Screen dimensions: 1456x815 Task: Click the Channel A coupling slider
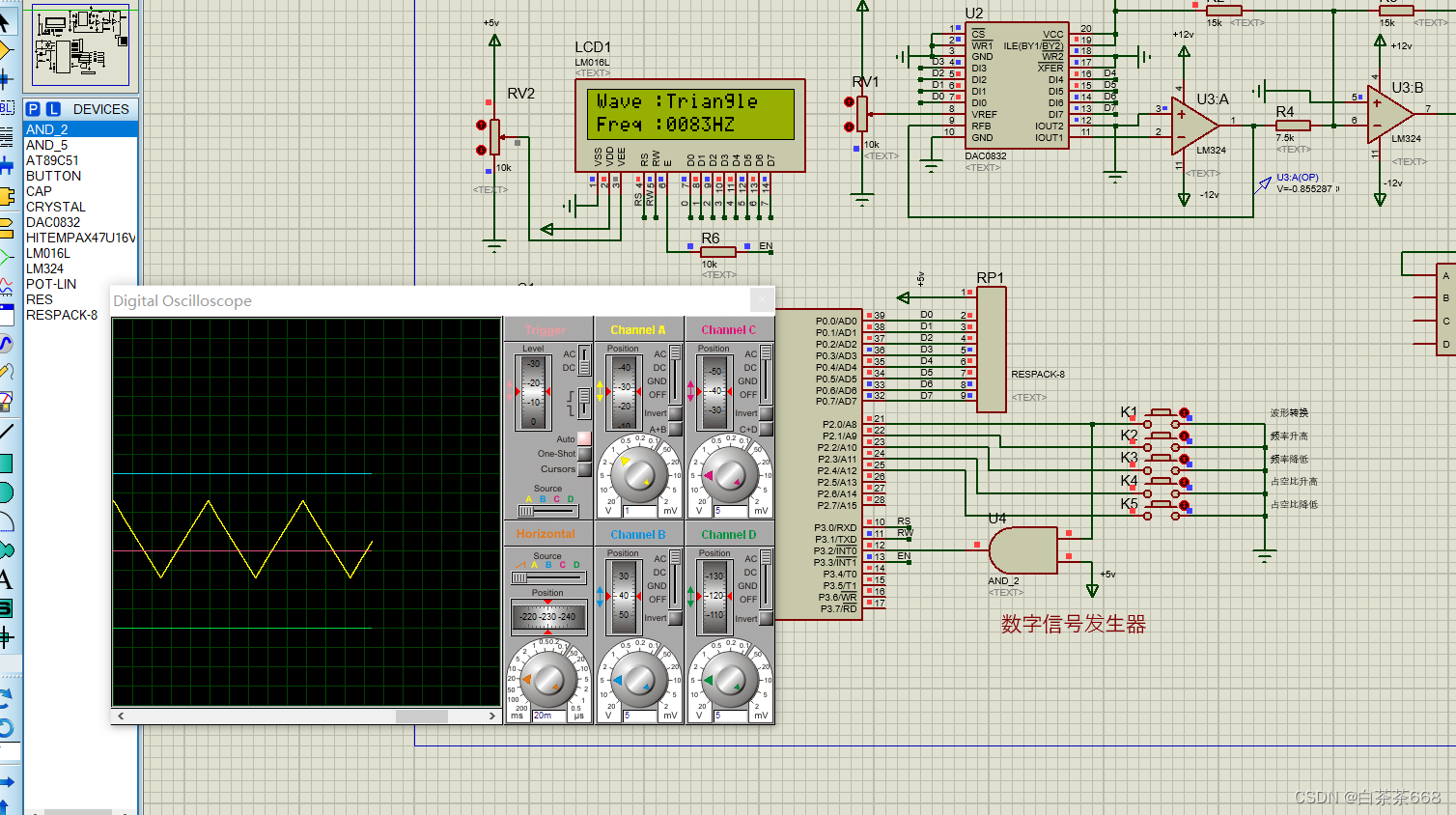point(675,374)
